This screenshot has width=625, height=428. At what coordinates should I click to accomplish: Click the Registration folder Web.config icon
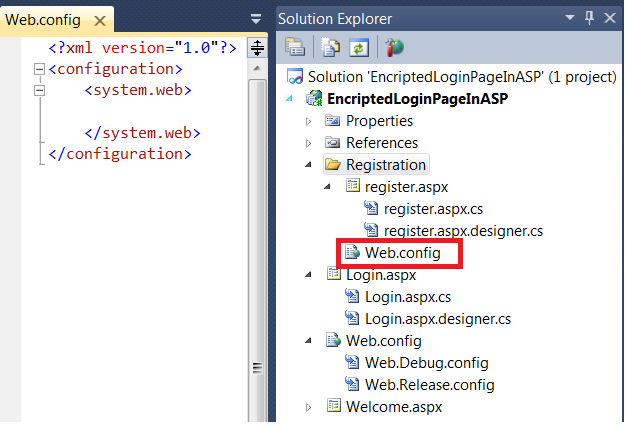pyautogui.click(x=352, y=252)
